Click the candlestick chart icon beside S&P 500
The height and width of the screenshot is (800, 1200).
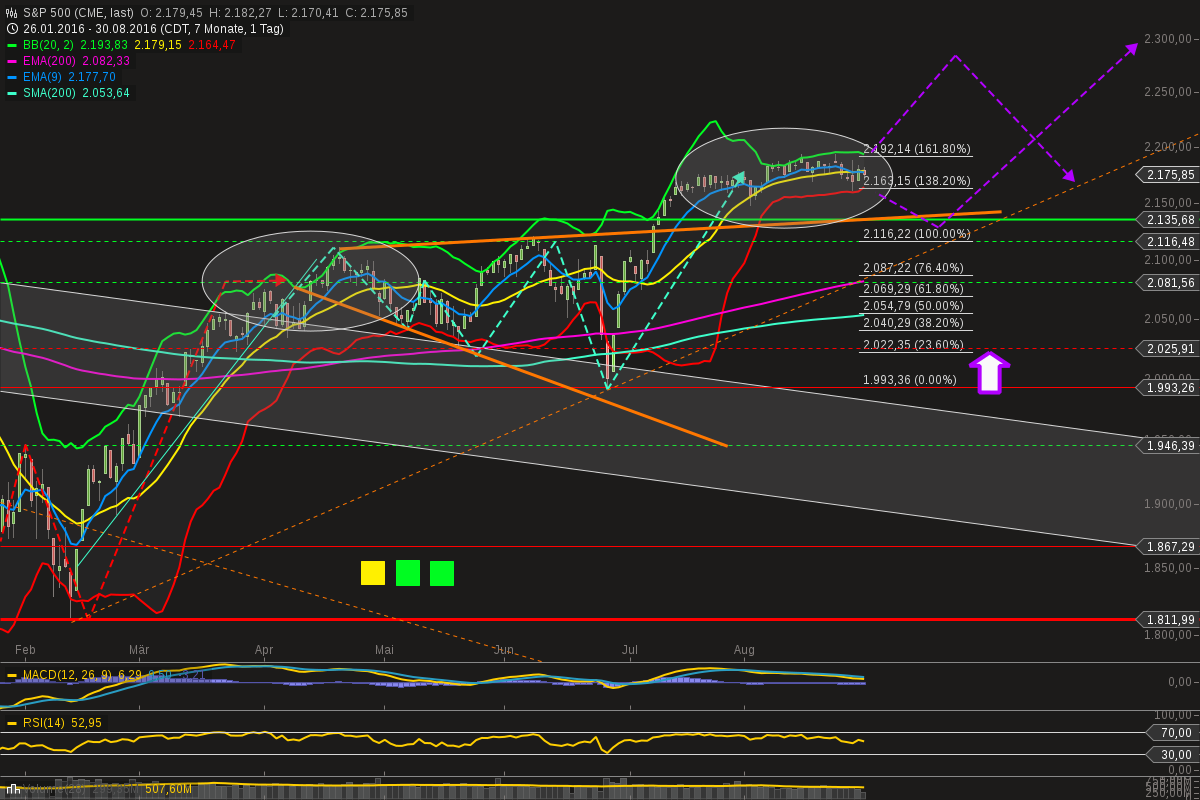point(12,13)
